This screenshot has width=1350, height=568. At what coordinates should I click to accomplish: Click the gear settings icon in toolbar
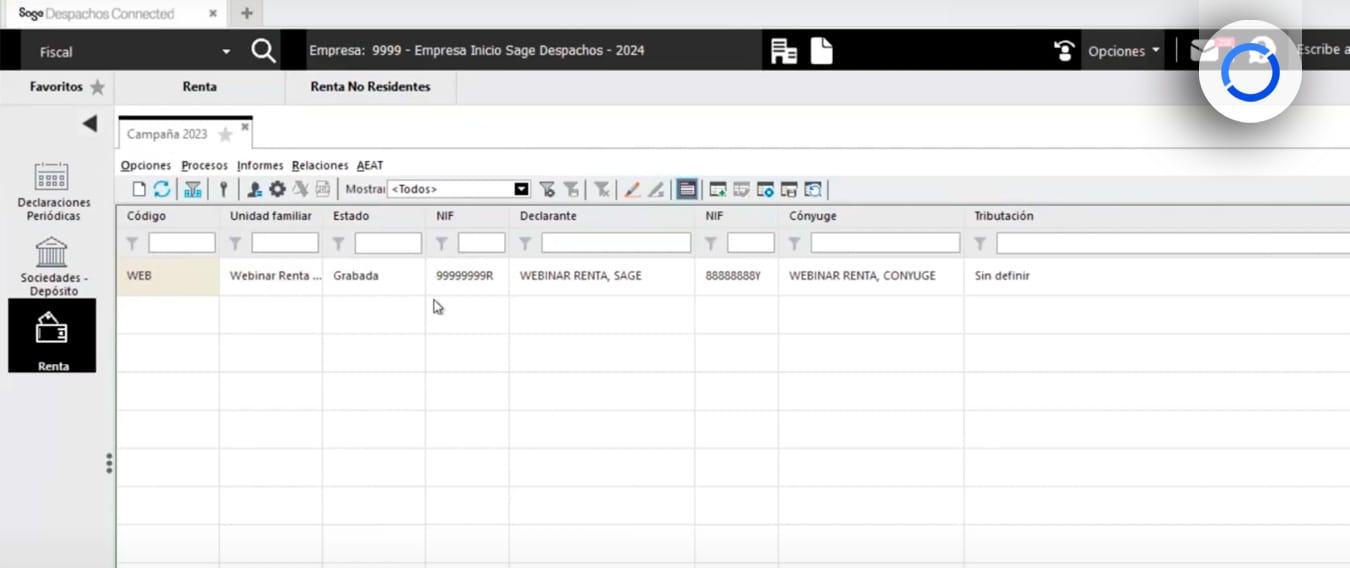click(277, 189)
